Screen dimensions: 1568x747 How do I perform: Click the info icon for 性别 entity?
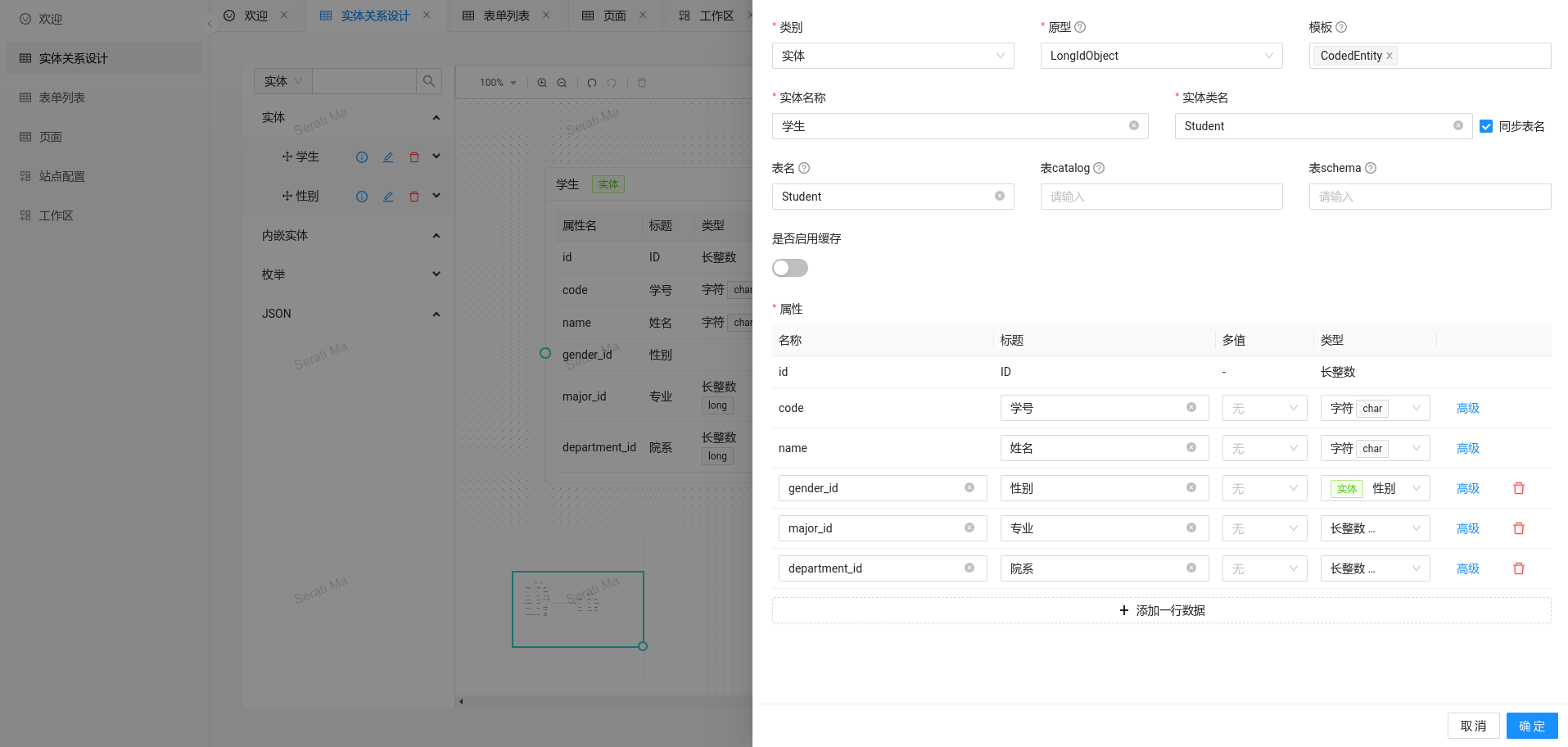pos(362,197)
